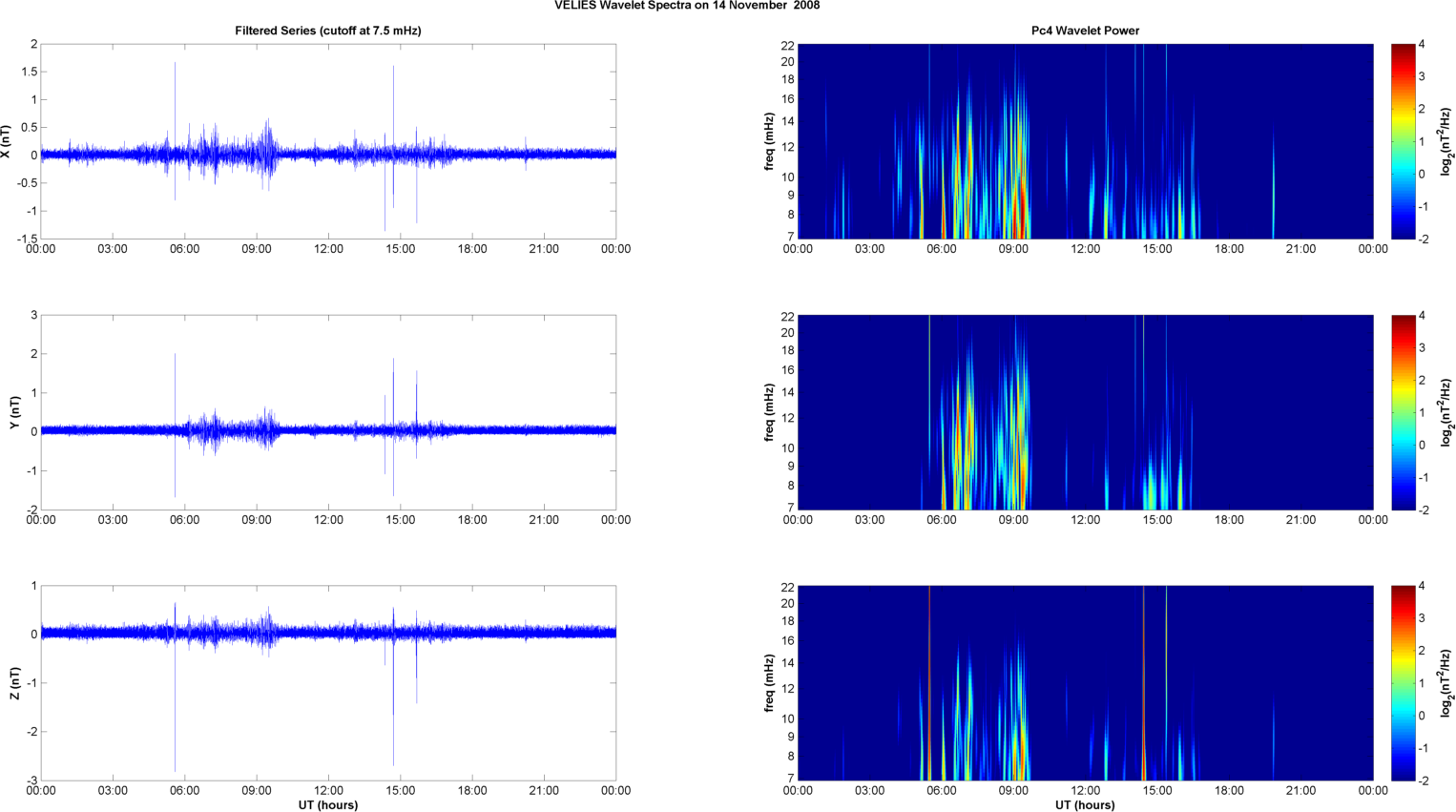This screenshot has width=1456, height=812.
Task: Click the VELIES Wavelet Spectra figure title
Action: click(687, 6)
